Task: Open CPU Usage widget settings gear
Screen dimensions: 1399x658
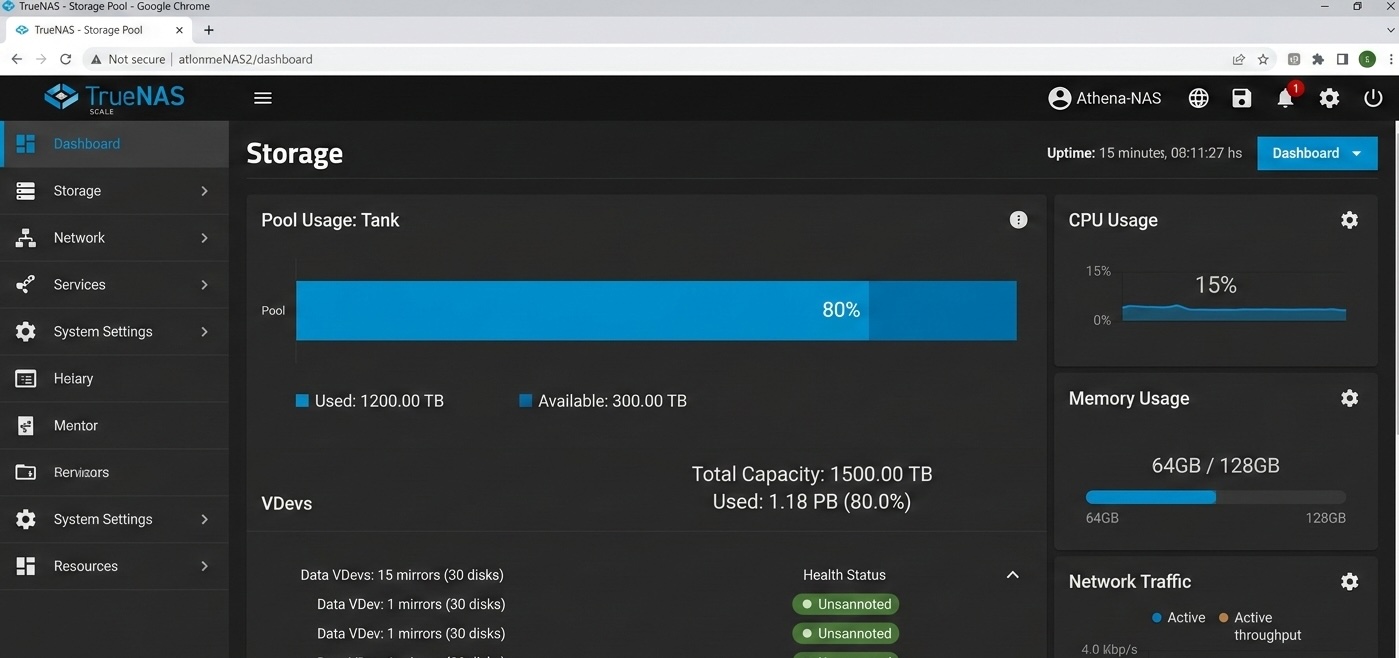Action: (1349, 219)
